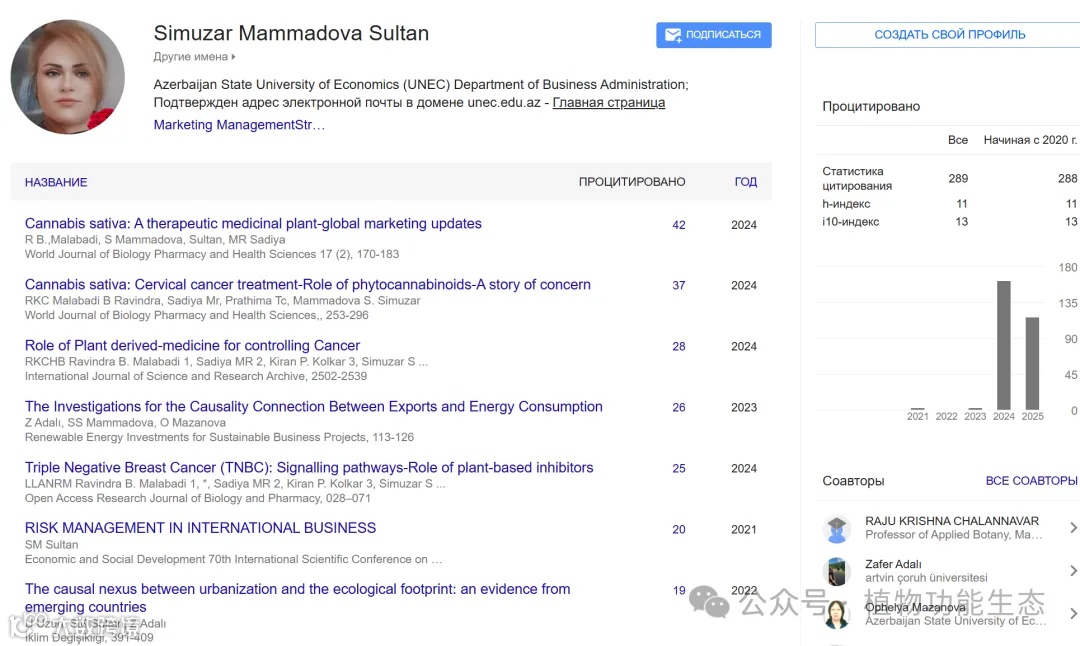Open 'Role of Plant derived-medicine for controlling Cancer'
Viewport: 1080px width, 646px height.
192,346
